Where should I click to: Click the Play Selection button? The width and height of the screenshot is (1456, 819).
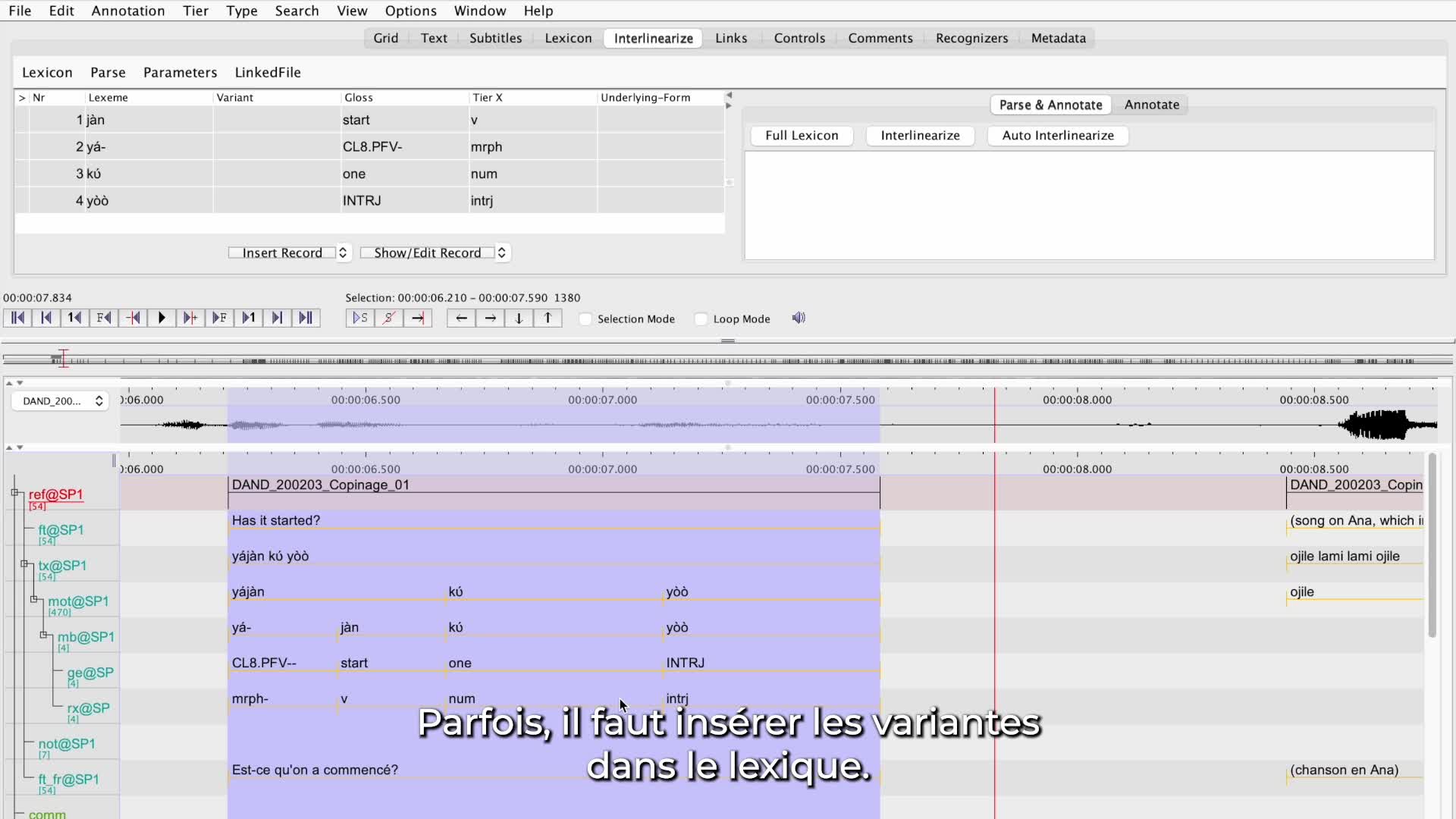pos(360,318)
